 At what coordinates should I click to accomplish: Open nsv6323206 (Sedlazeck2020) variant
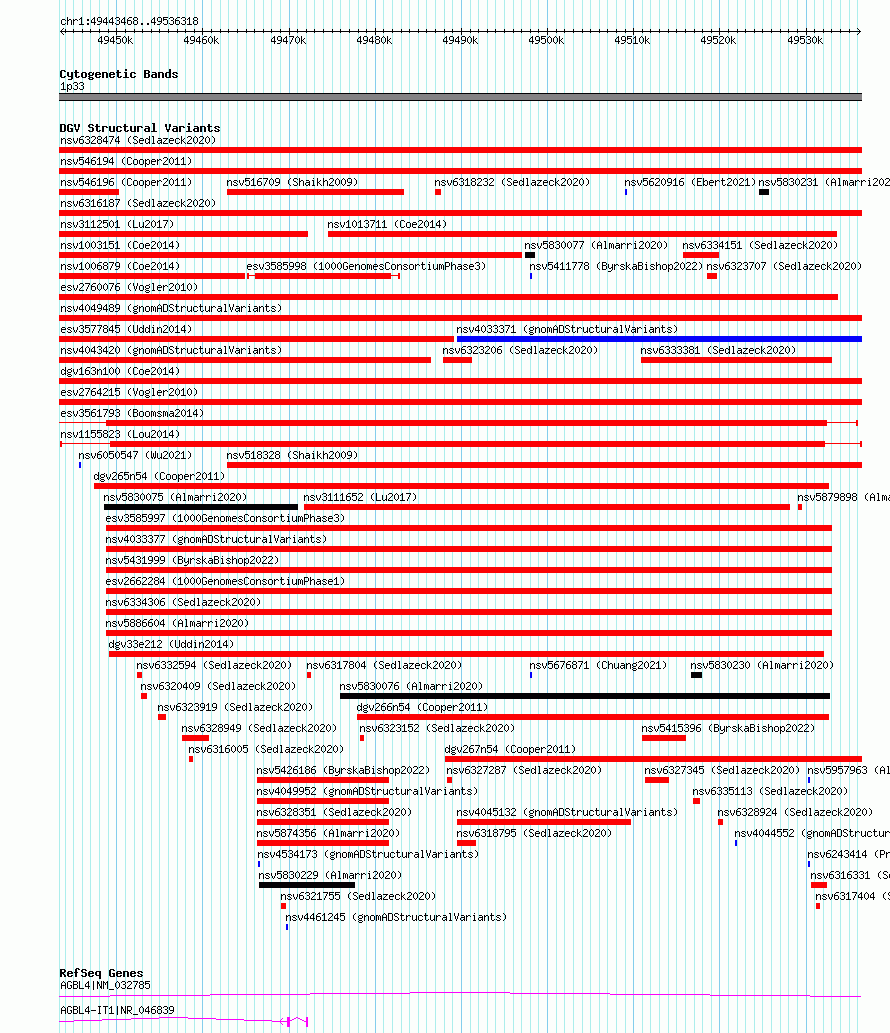457,360
